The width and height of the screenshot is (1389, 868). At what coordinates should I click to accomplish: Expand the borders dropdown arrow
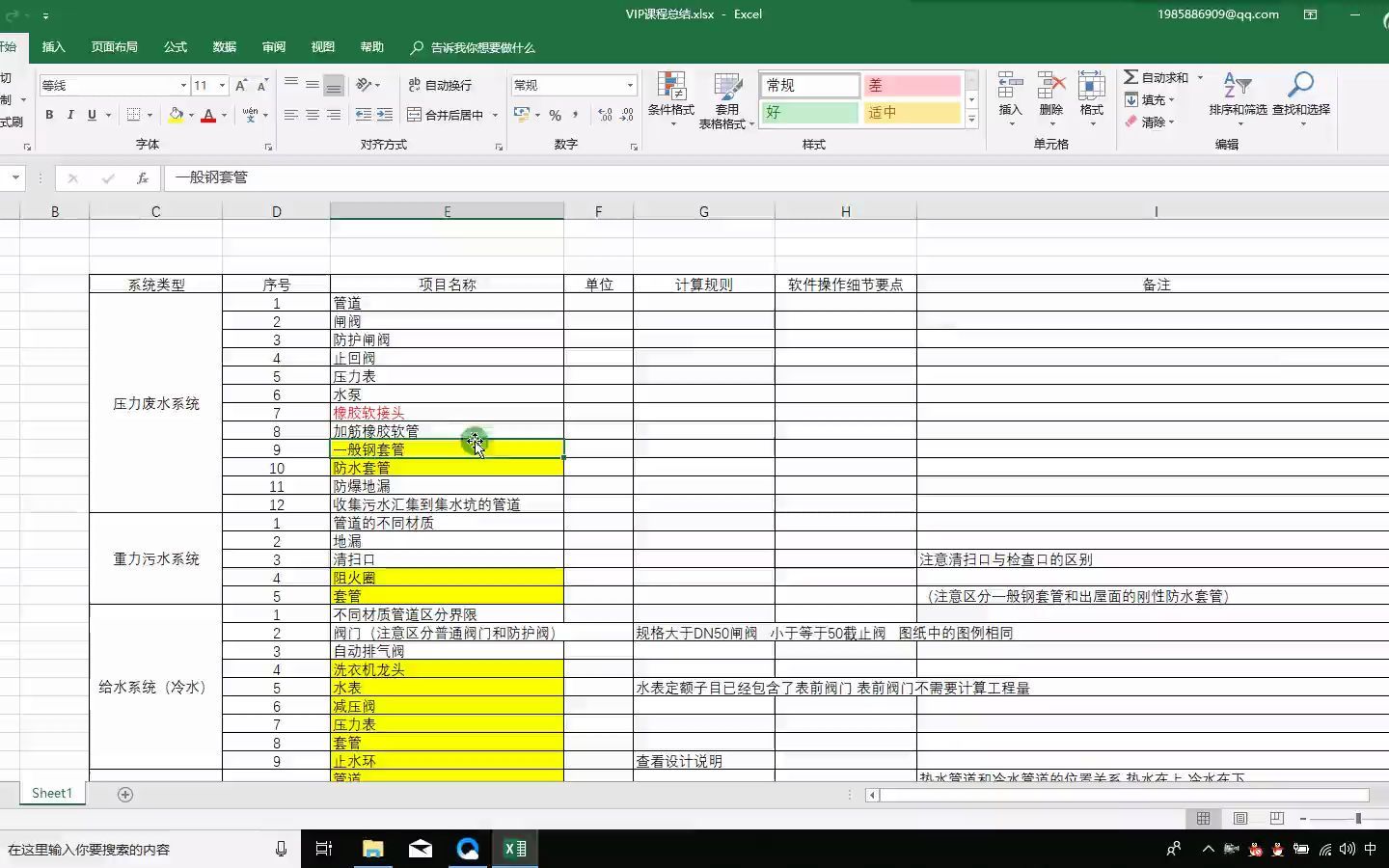coord(150,115)
